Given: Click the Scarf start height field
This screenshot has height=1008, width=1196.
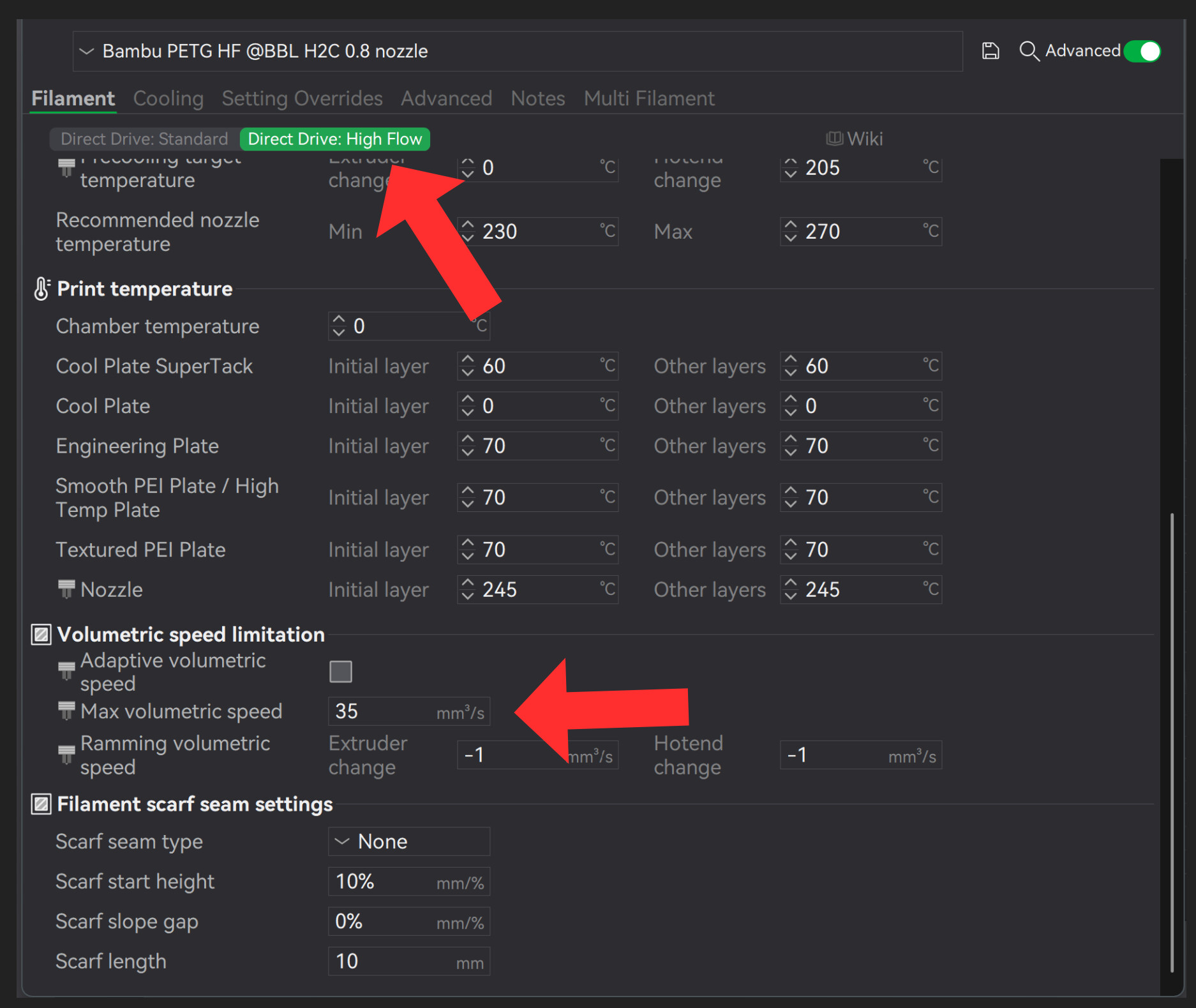Looking at the screenshot, I should point(409,882).
